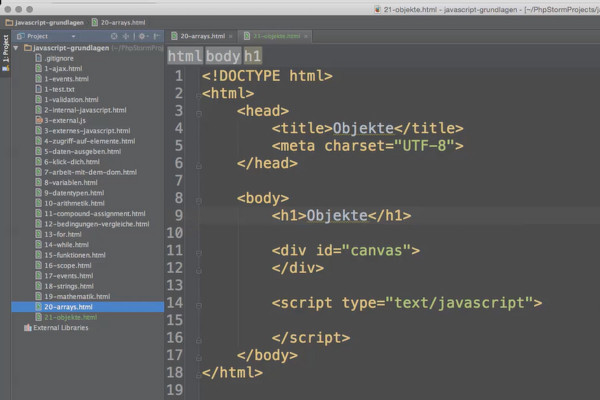Select 17-events.html file
The width and height of the screenshot is (600, 400).
(x=69, y=275)
